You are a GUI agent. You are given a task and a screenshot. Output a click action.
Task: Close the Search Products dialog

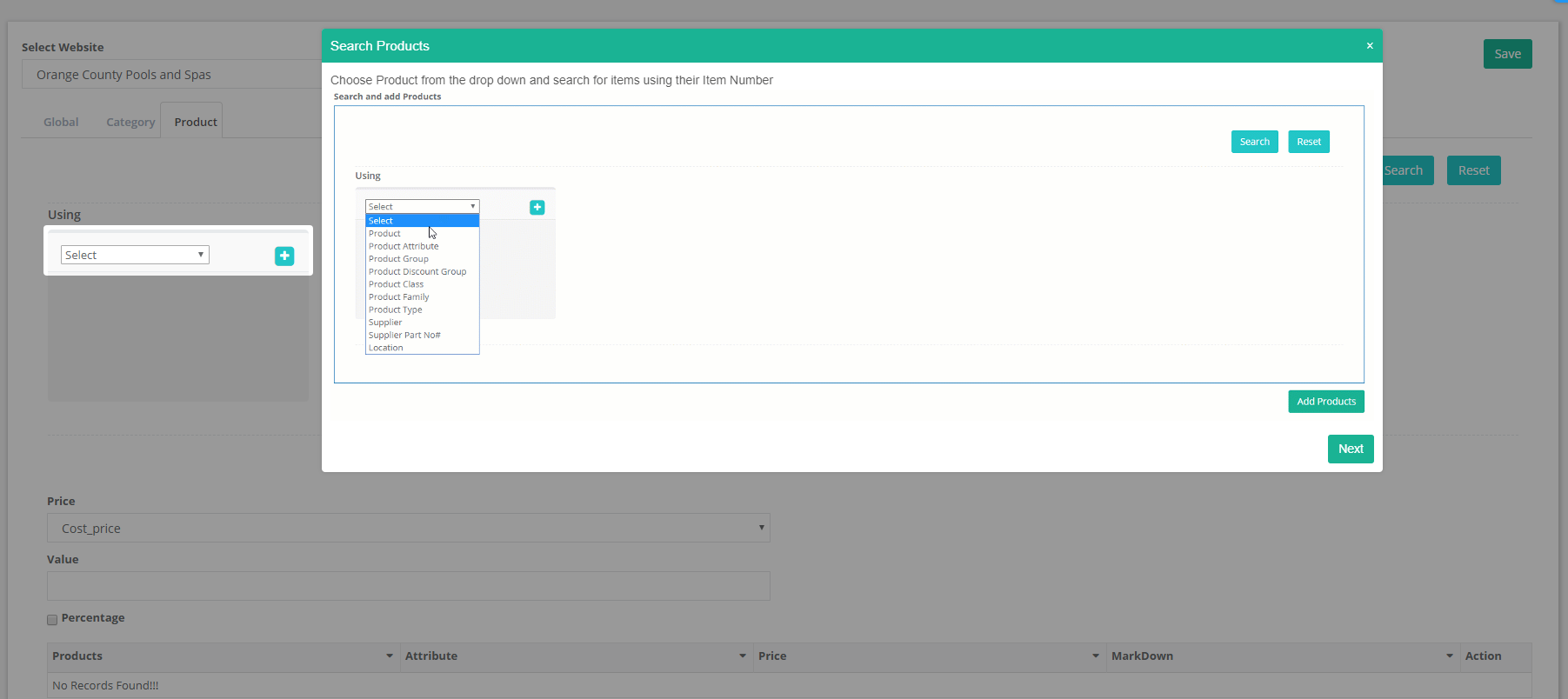click(x=1370, y=46)
